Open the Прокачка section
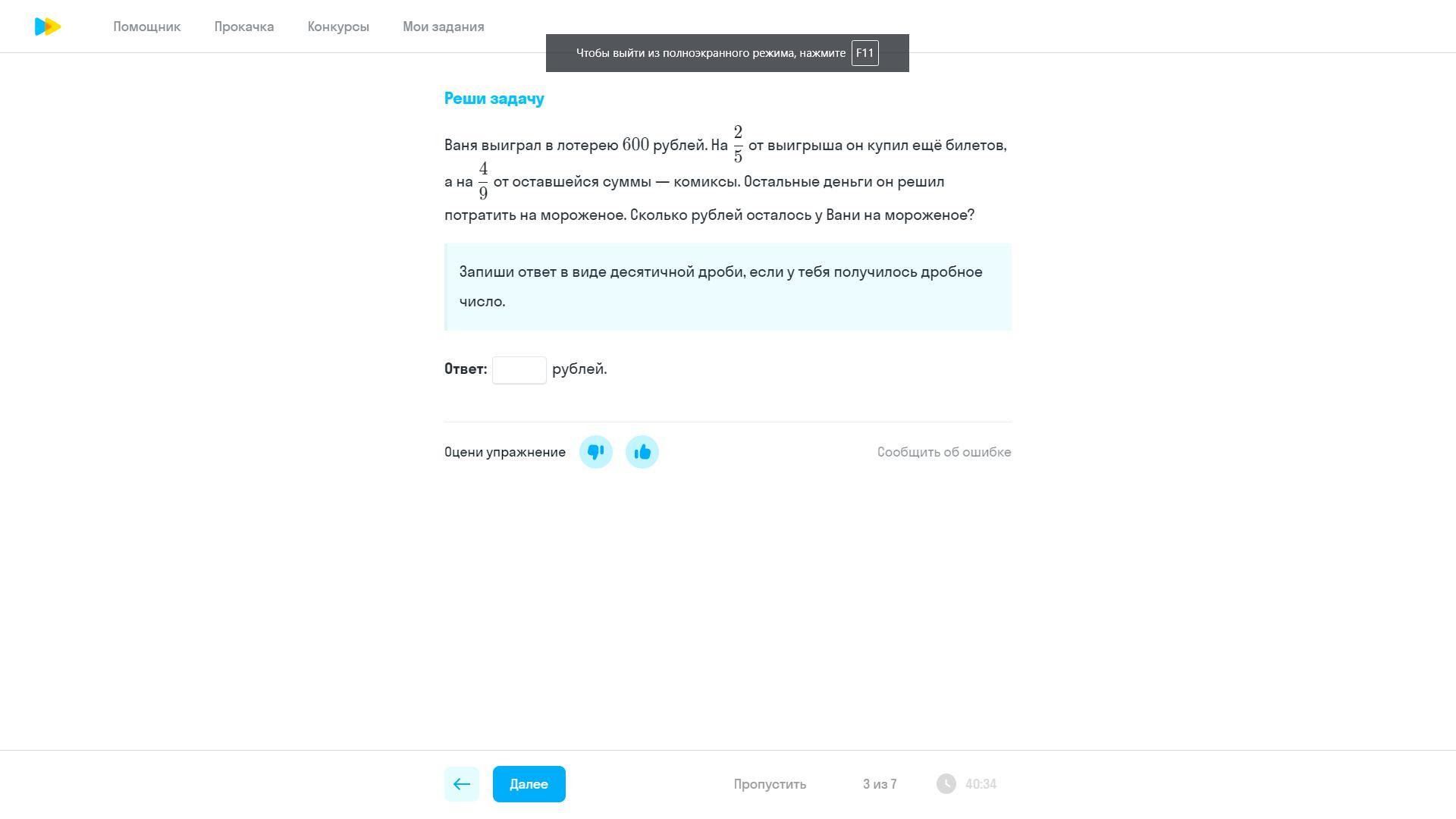Image resolution: width=1456 pixels, height=819 pixels. click(x=244, y=27)
